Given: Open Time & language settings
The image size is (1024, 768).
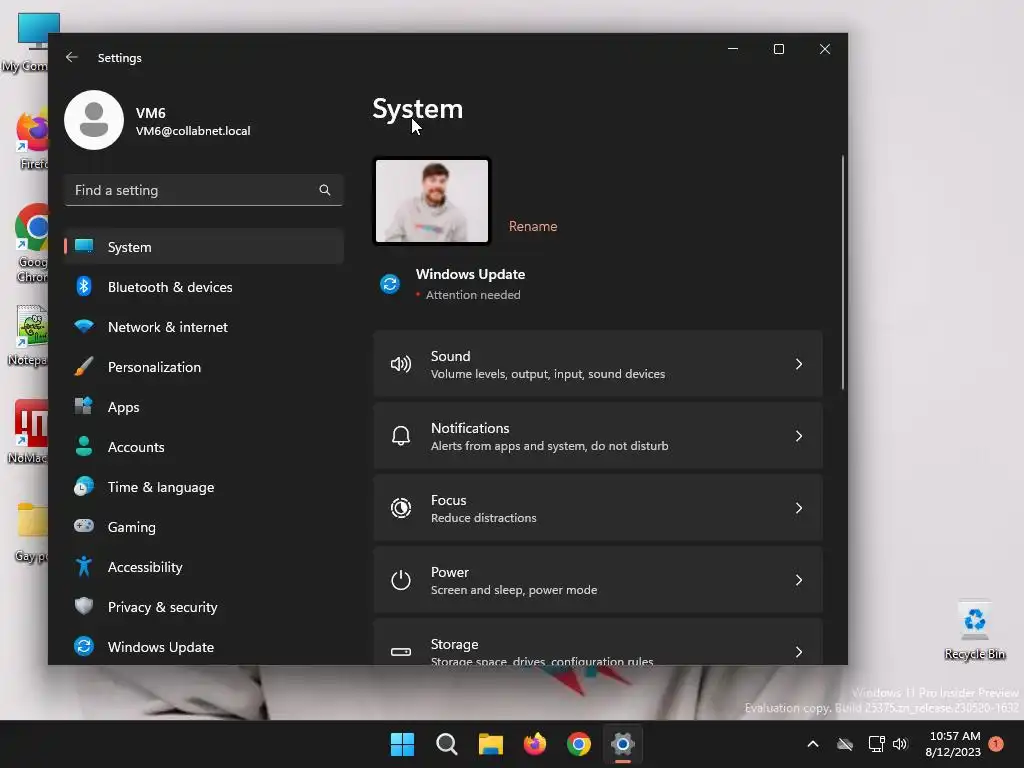Looking at the screenshot, I should pos(204,487).
